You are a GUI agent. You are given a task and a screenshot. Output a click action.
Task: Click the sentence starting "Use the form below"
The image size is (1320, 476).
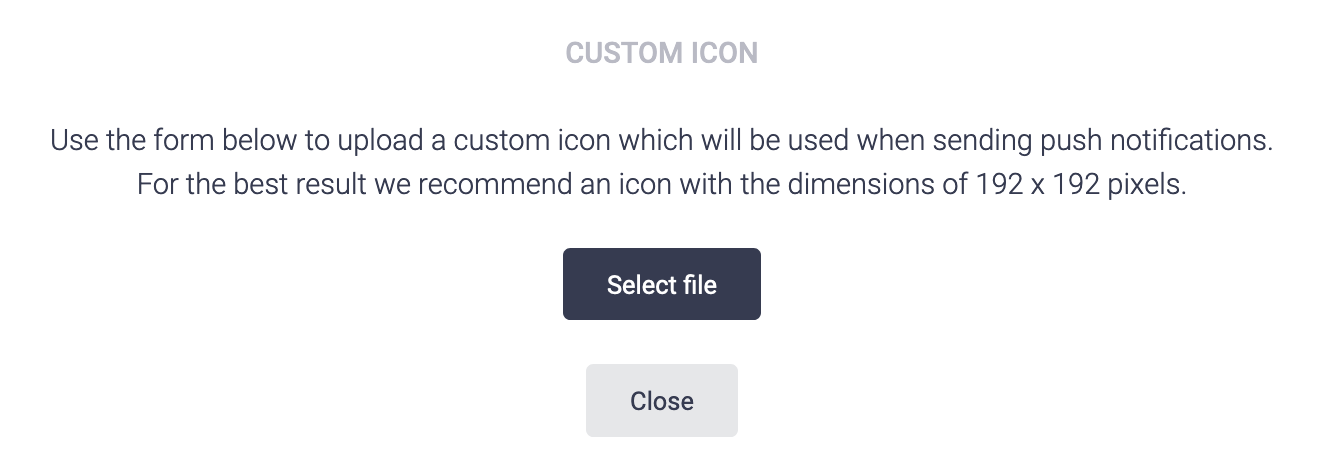tap(661, 140)
